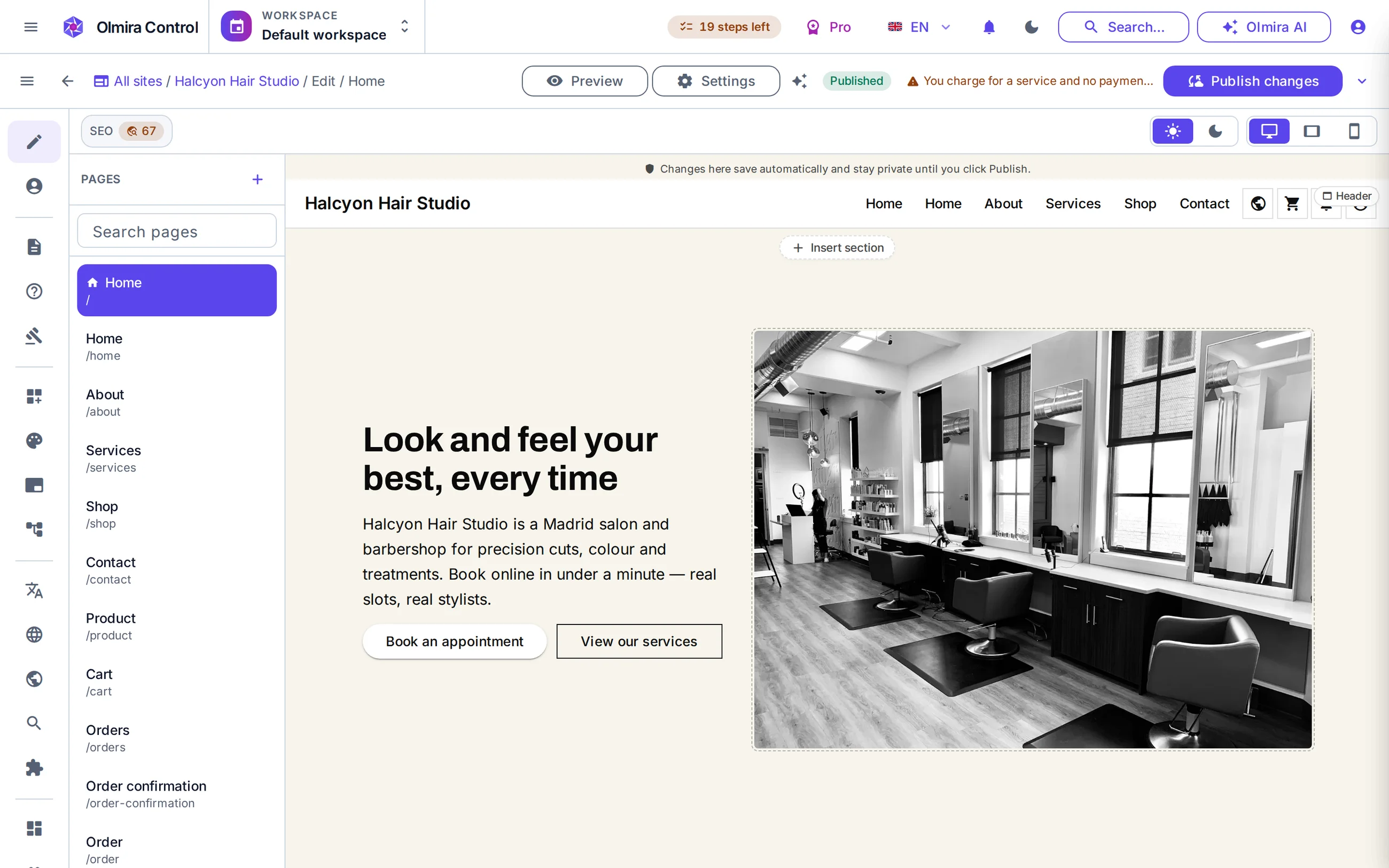Open the gavel legal sidebar icon

pos(34,336)
